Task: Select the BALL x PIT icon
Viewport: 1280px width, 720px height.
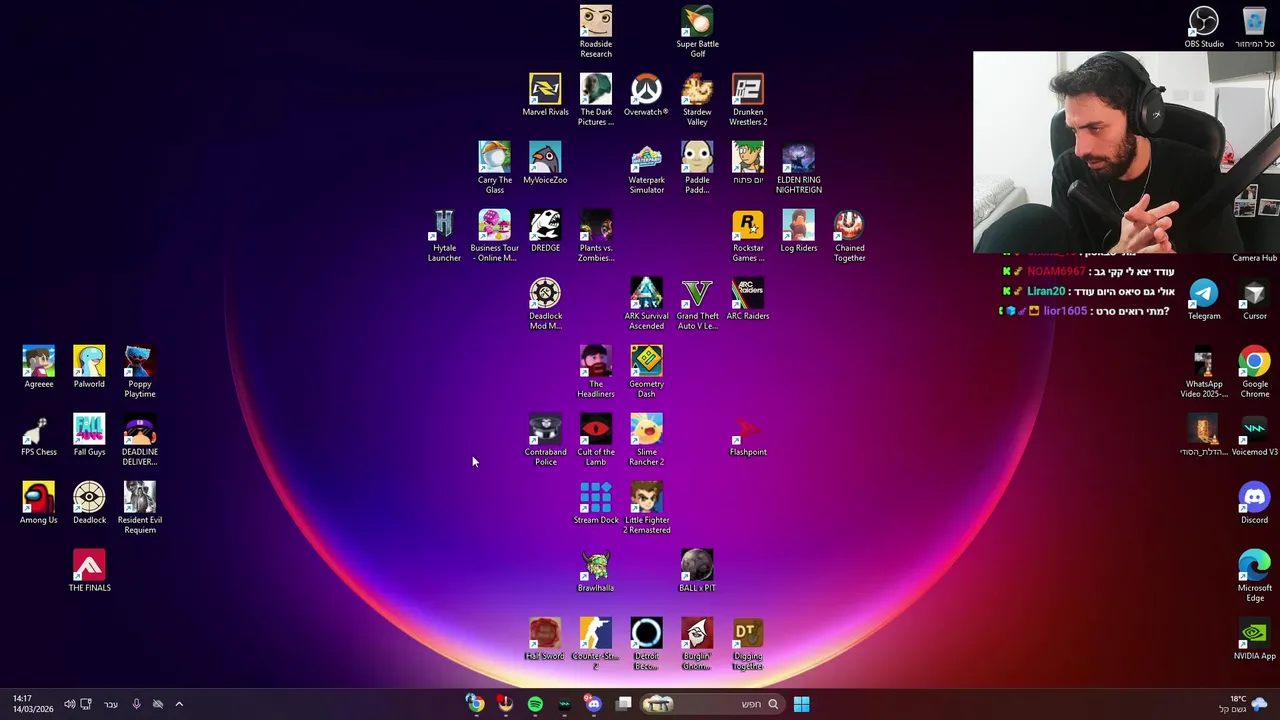Action: point(697,571)
